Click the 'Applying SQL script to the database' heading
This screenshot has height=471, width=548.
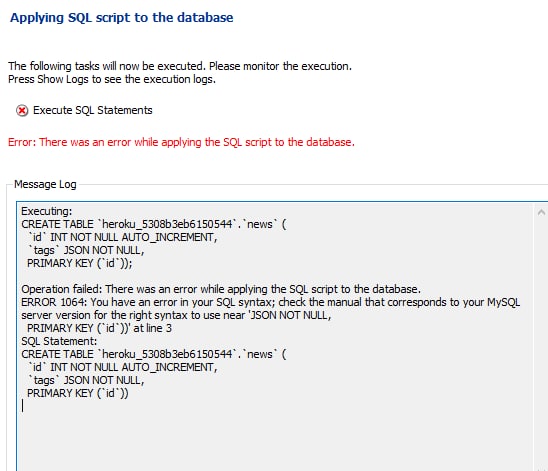pyautogui.click(x=122, y=18)
